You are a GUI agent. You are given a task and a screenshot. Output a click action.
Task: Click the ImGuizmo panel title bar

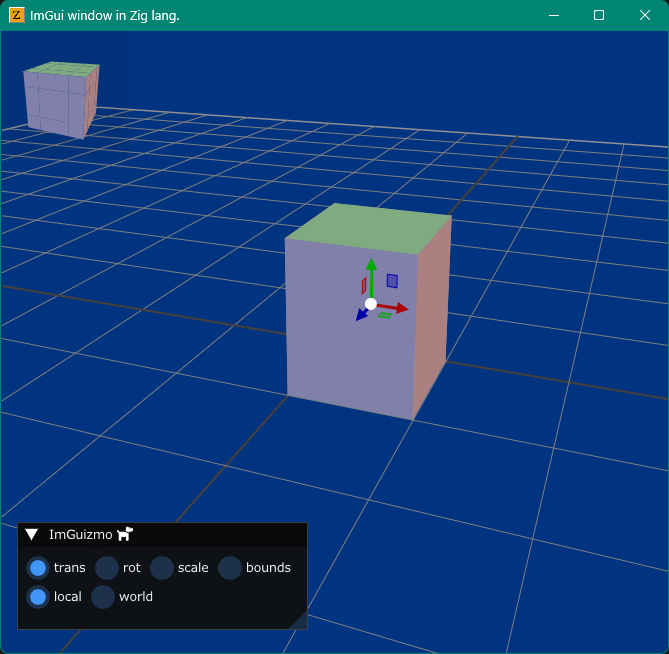tap(162, 535)
